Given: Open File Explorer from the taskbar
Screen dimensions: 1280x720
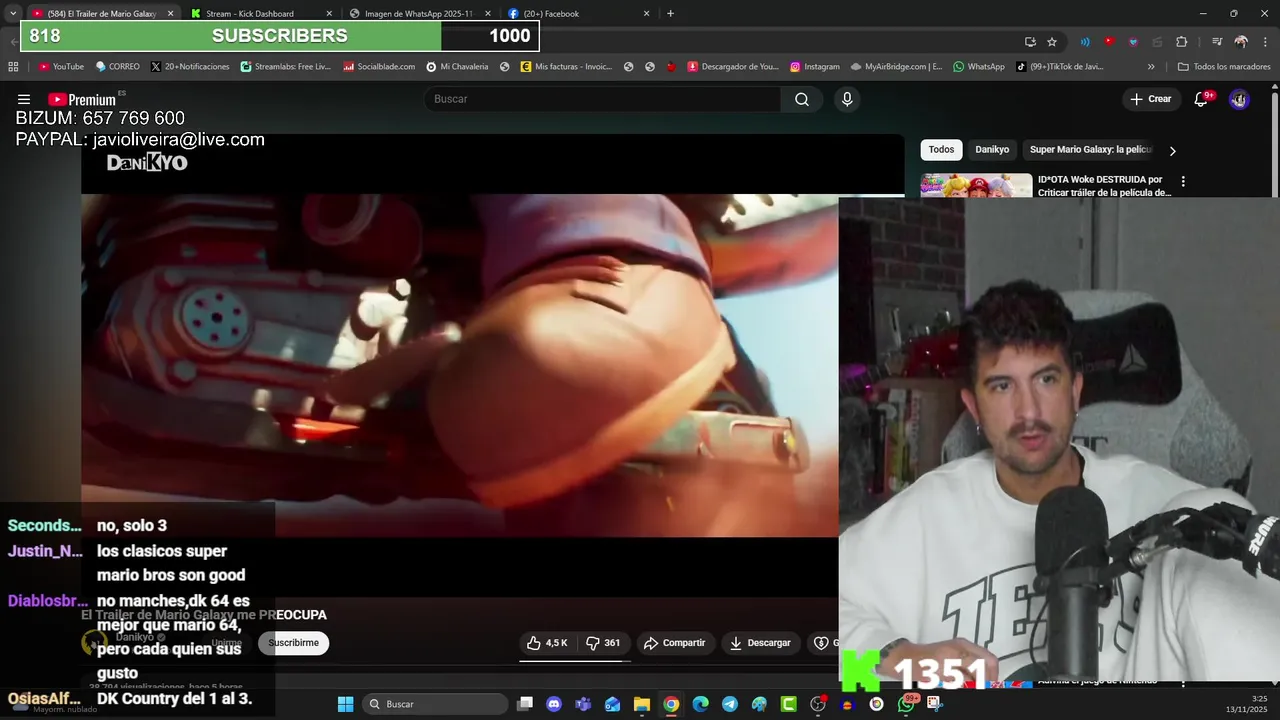Looking at the screenshot, I should (642, 704).
